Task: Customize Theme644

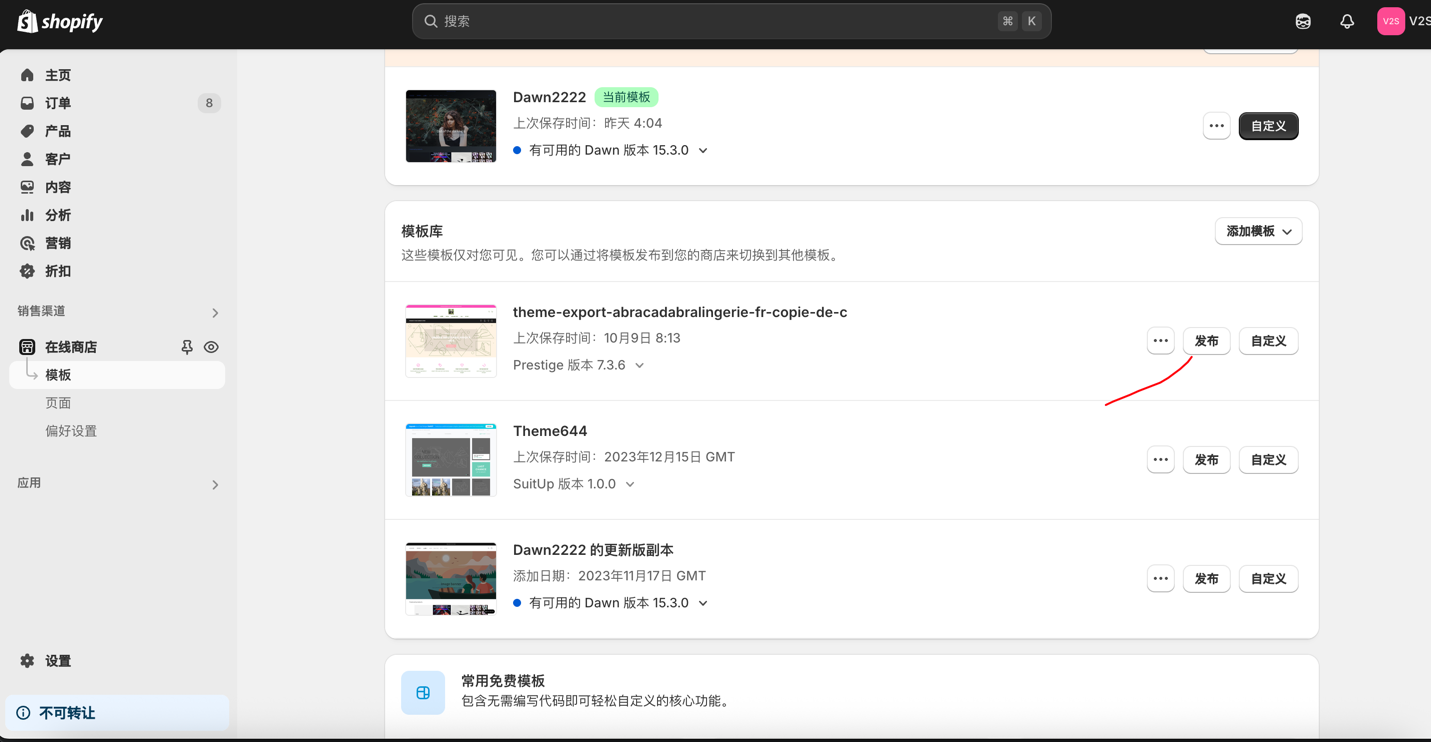Action: tap(1268, 460)
